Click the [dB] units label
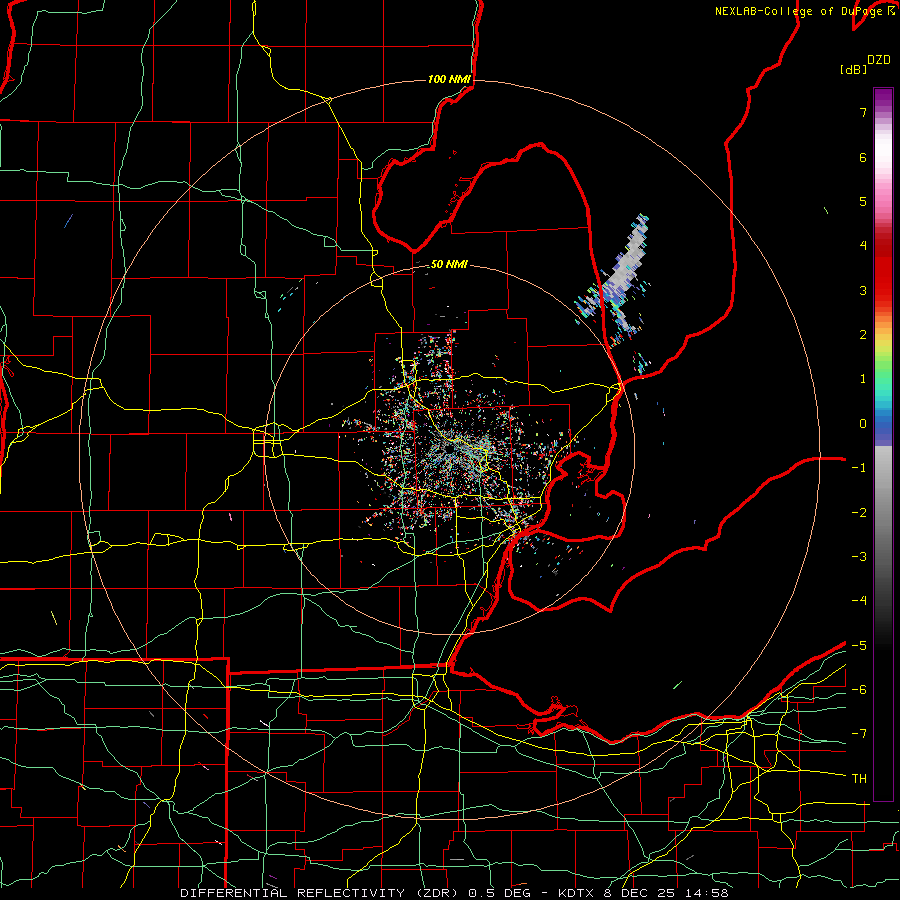 point(854,69)
